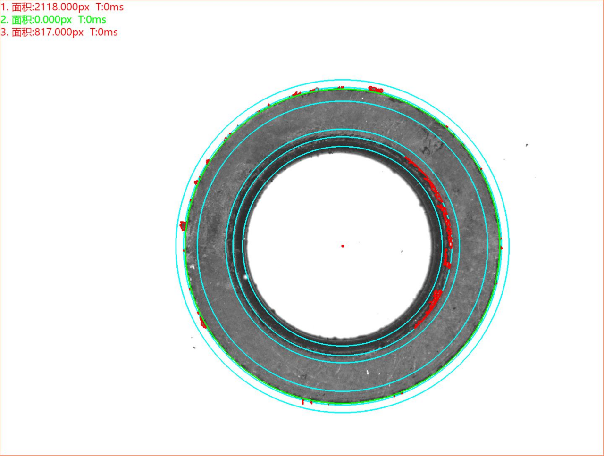Click the red marks at the ring's bottom-left edge
Viewport: 604px width, 457px height.
coord(307,402)
